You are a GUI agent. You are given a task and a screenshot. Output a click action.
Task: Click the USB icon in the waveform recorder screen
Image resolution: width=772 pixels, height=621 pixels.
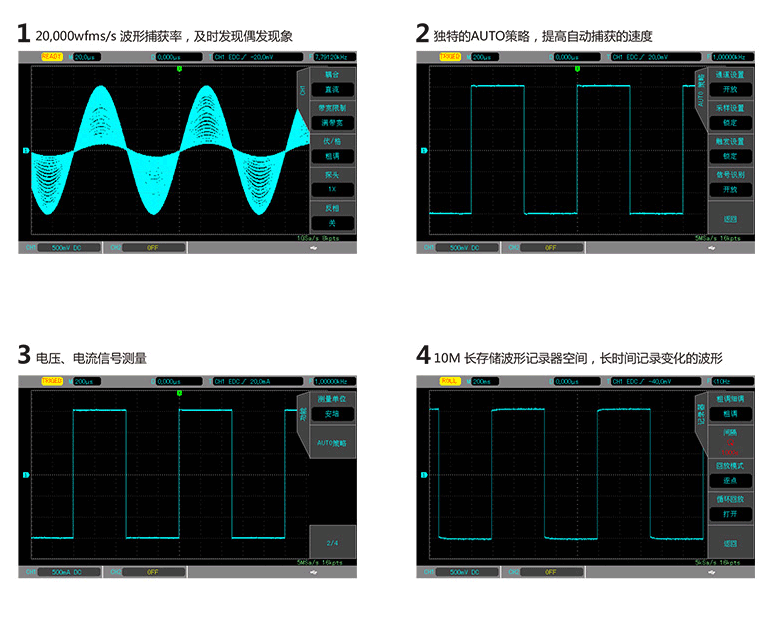(712, 573)
